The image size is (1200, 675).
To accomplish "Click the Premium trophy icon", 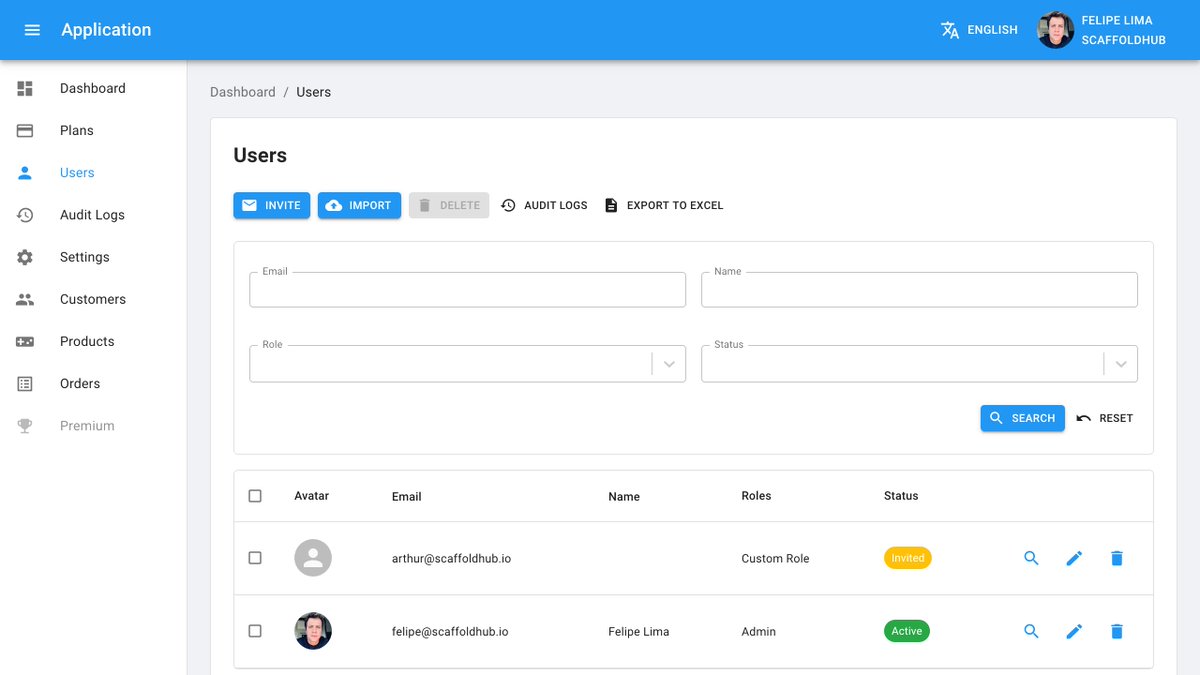I will pyautogui.click(x=25, y=426).
